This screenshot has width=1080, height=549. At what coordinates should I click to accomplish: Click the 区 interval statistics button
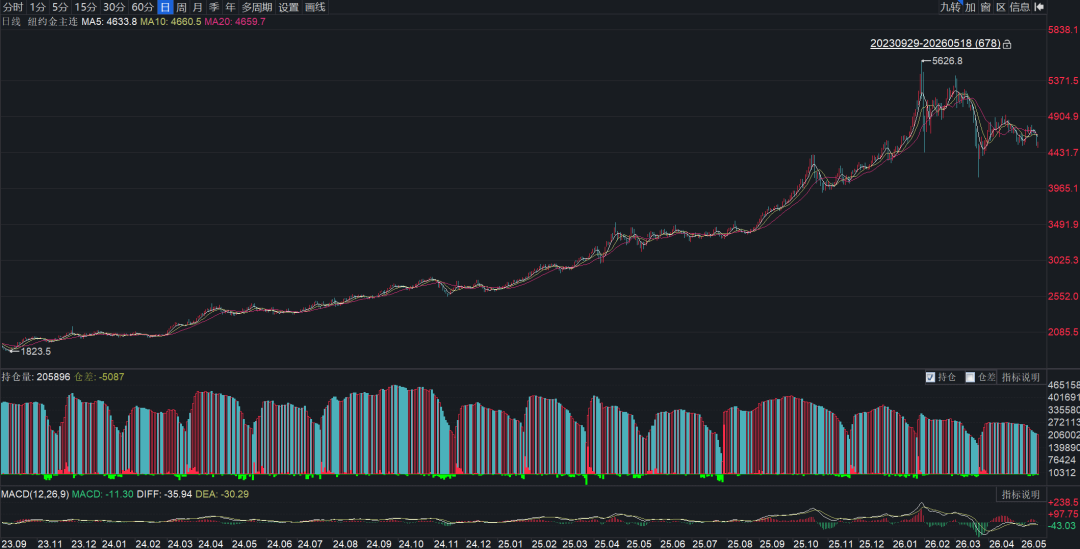1001,7
